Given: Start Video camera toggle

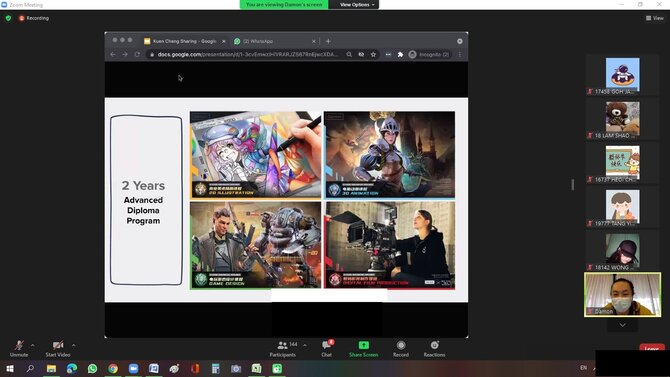Looking at the screenshot, I should point(58,348).
